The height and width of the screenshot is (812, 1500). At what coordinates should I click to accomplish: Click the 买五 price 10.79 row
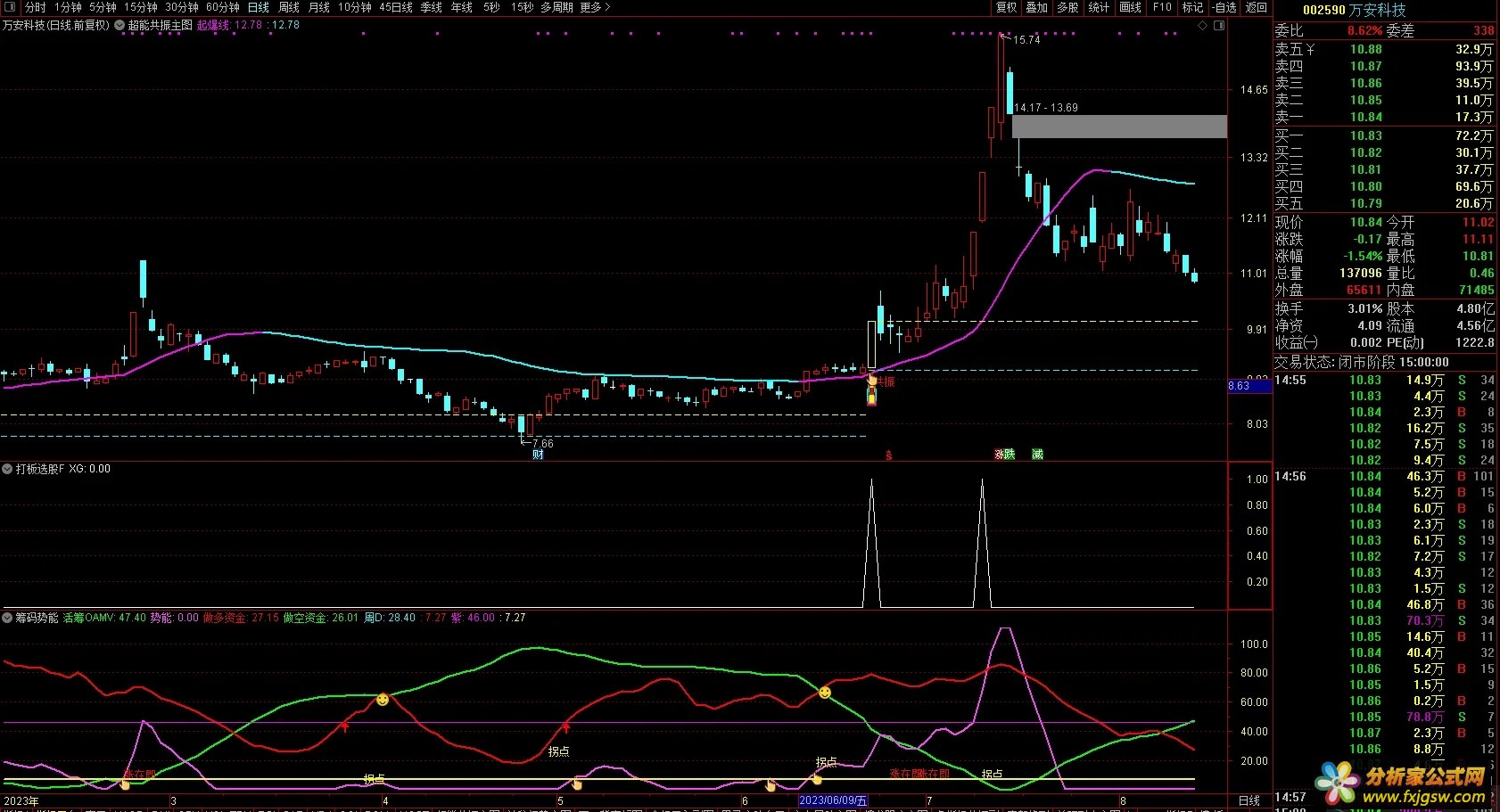(1384, 203)
